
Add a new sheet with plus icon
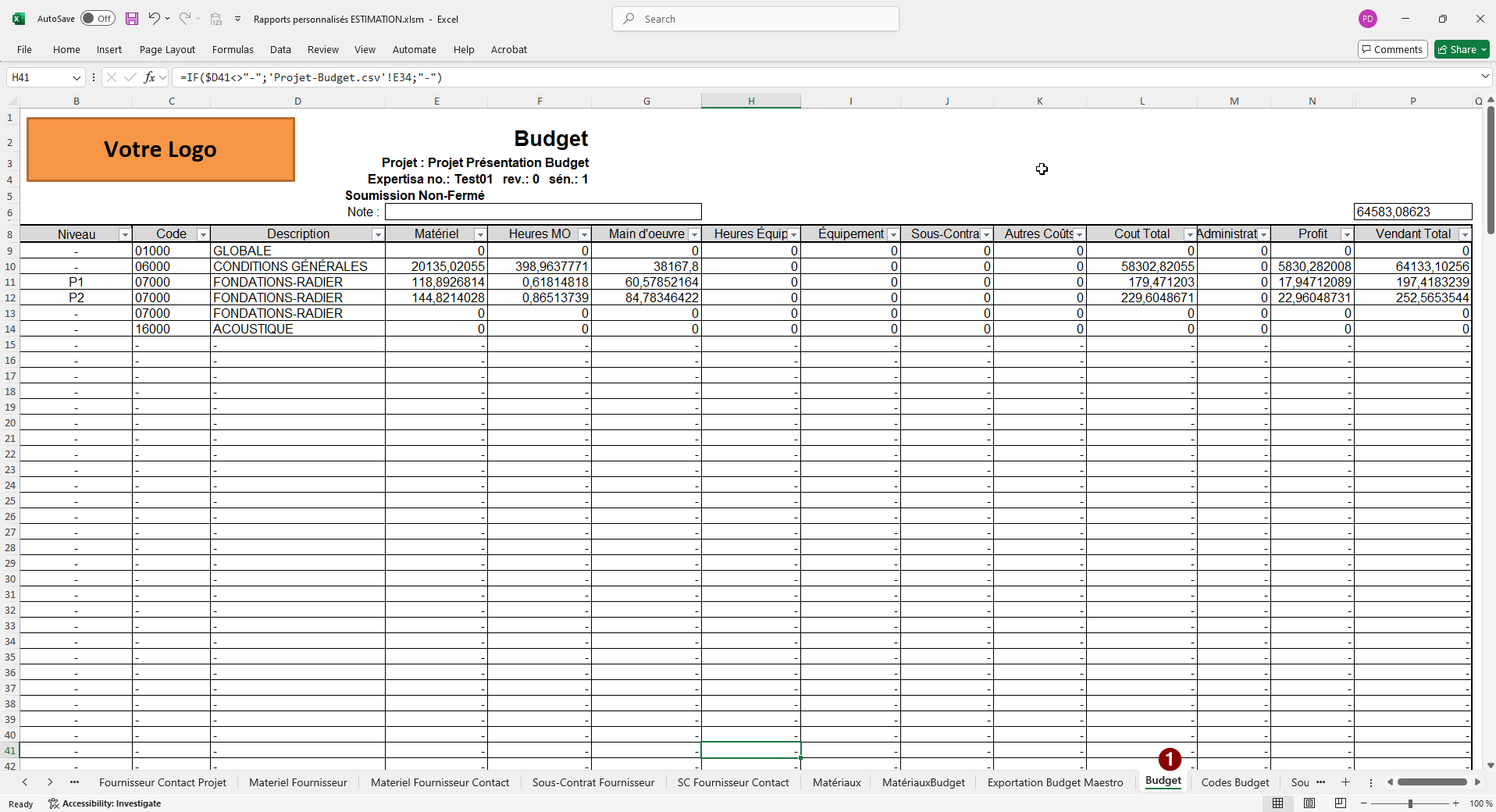[x=1345, y=782]
